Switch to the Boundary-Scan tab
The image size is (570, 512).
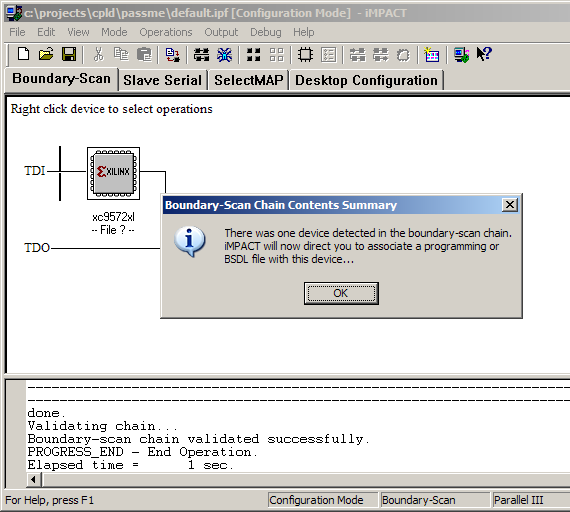[x=61, y=79]
